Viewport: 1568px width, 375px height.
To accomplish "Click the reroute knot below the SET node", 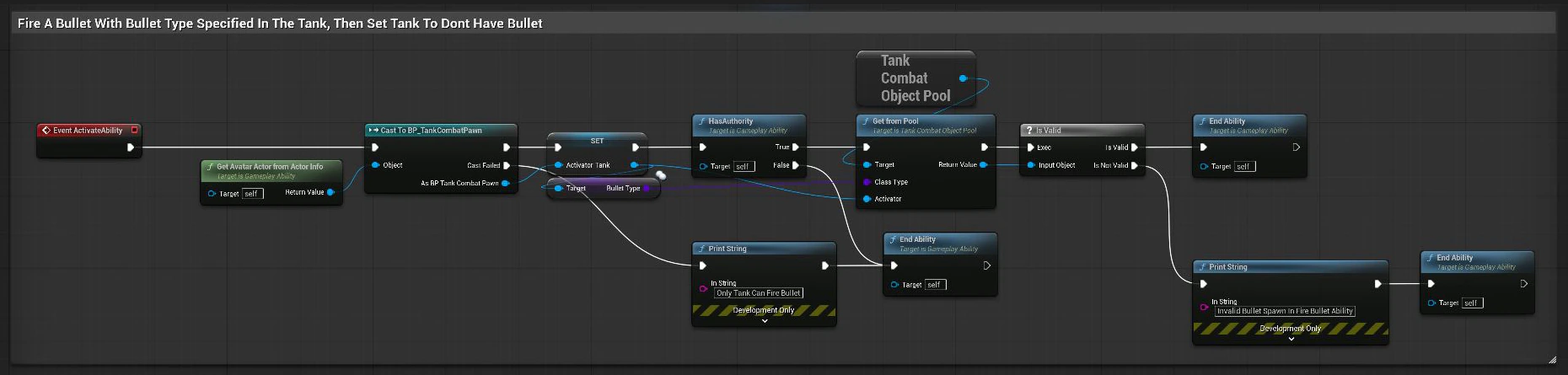I will [661, 175].
